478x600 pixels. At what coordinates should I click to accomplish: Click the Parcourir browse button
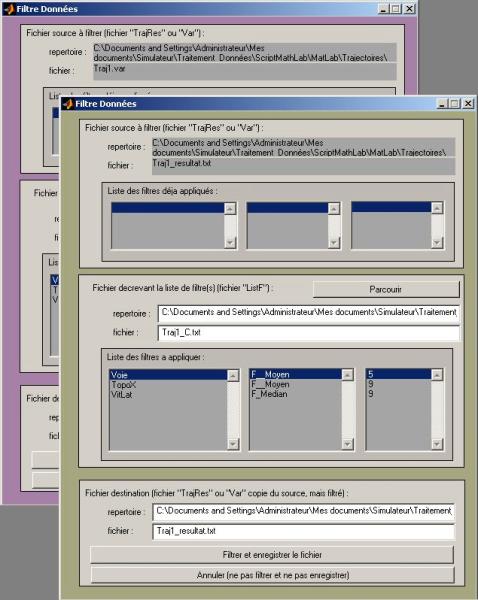[x=386, y=289]
